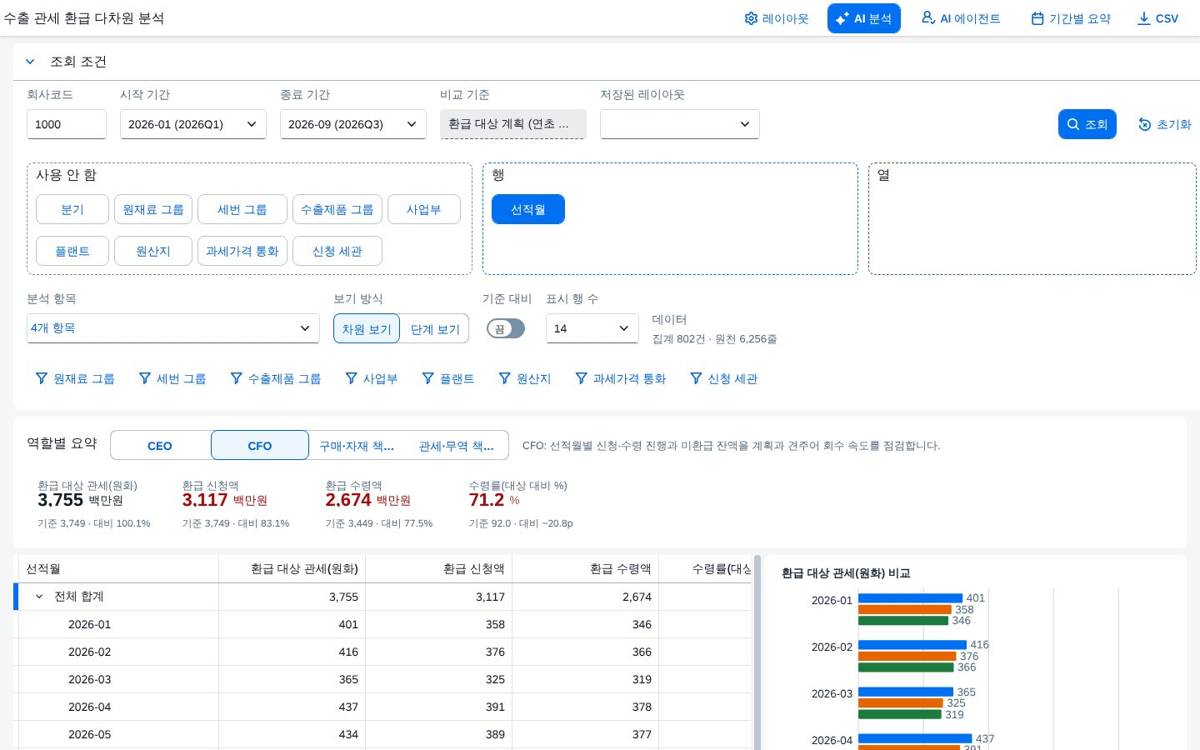Sort by 환급 신청액 column header
The height and width of the screenshot is (750, 1200).
coord(439,569)
